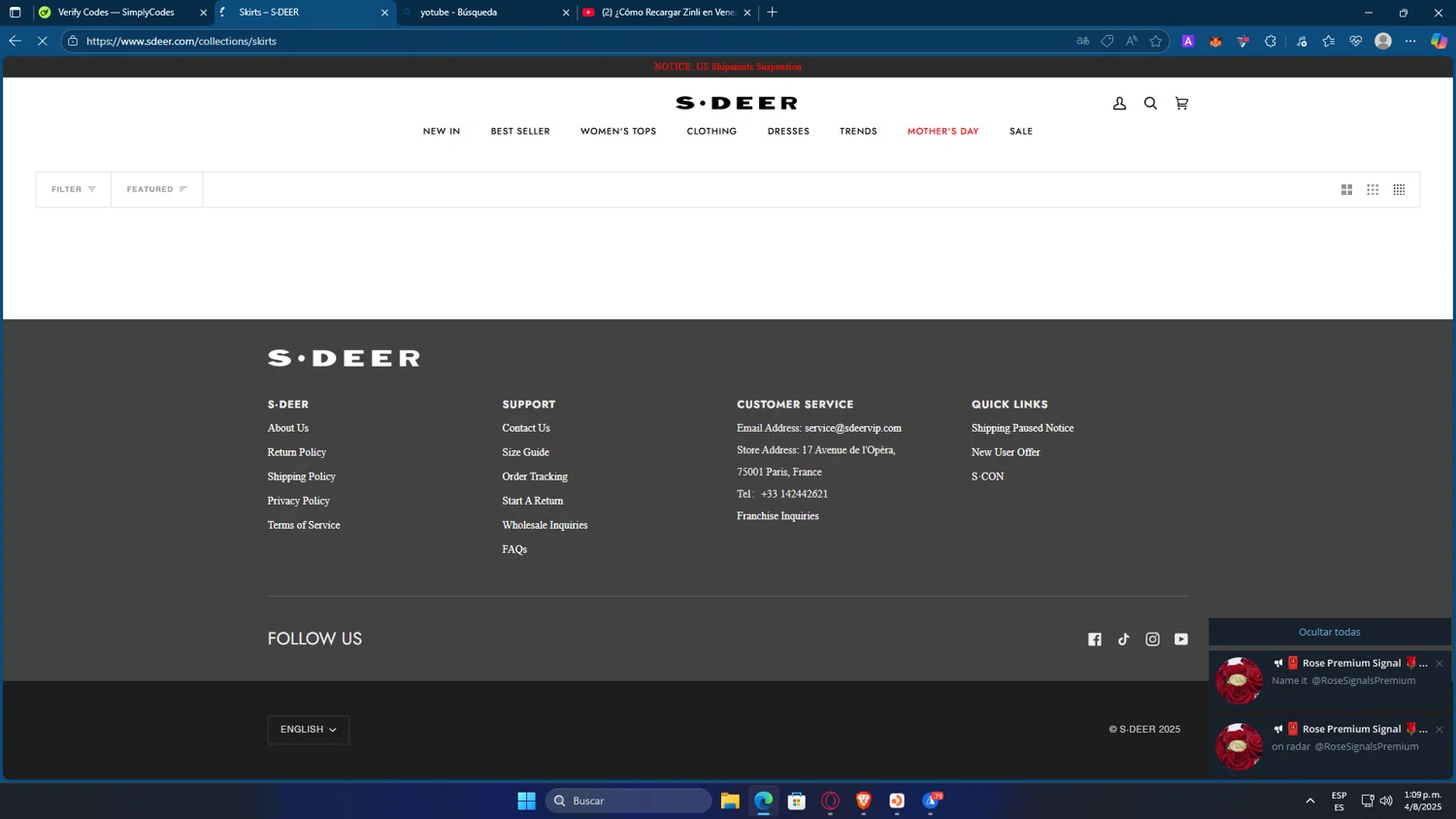This screenshot has width=1456, height=819.
Task: Open the browser extensions puzzle icon
Action: click(1270, 41)
